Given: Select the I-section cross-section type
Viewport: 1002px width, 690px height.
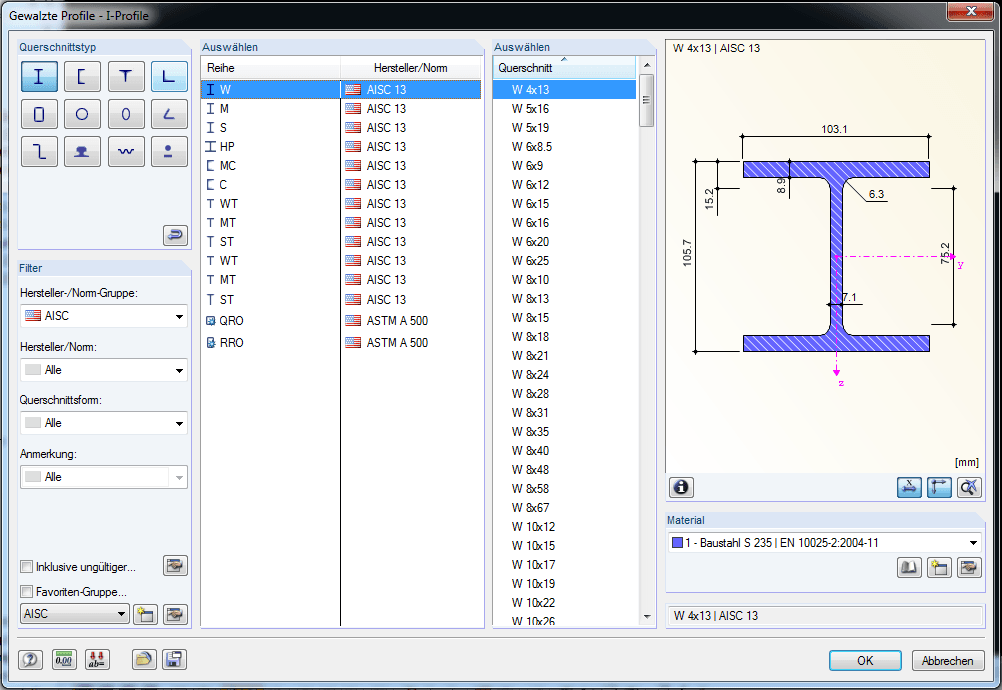Looking at the screenshot, I should [39, 77].
